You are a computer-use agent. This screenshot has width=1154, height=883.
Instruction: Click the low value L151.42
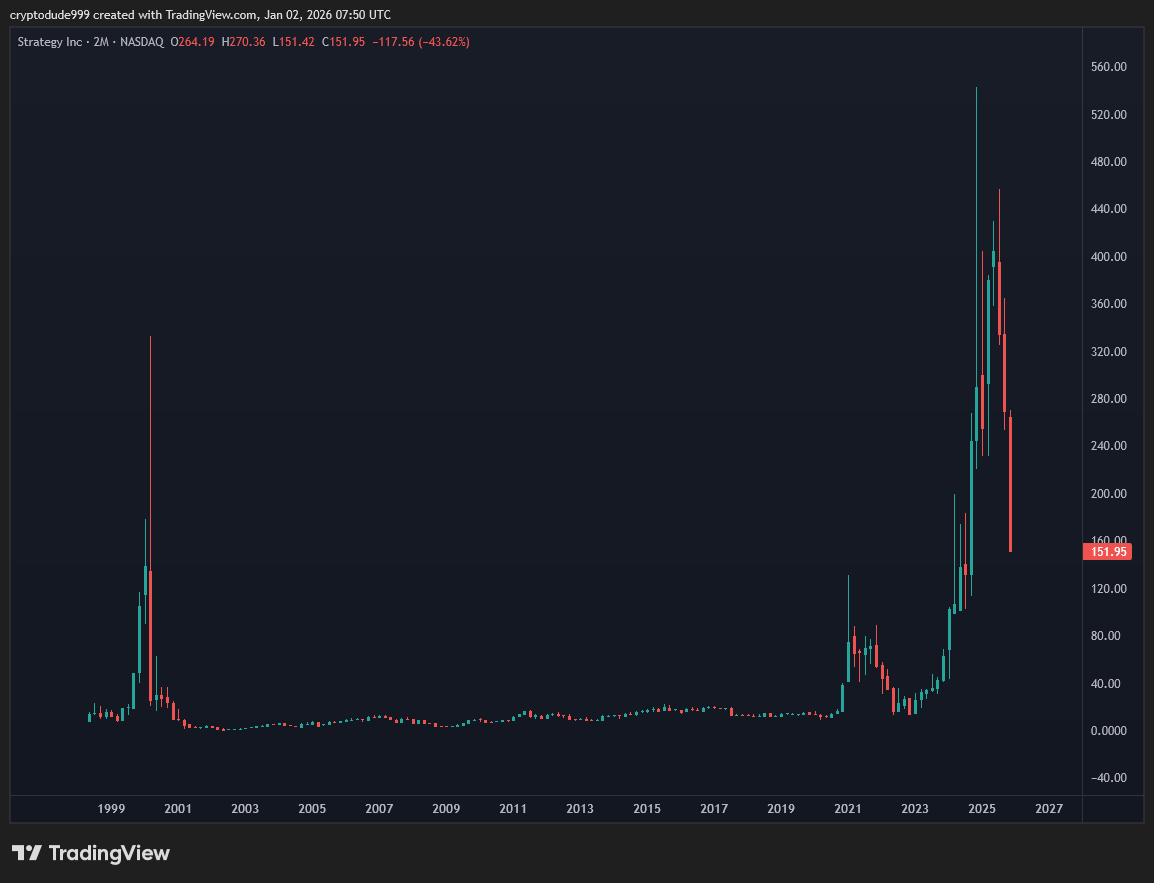294,42
